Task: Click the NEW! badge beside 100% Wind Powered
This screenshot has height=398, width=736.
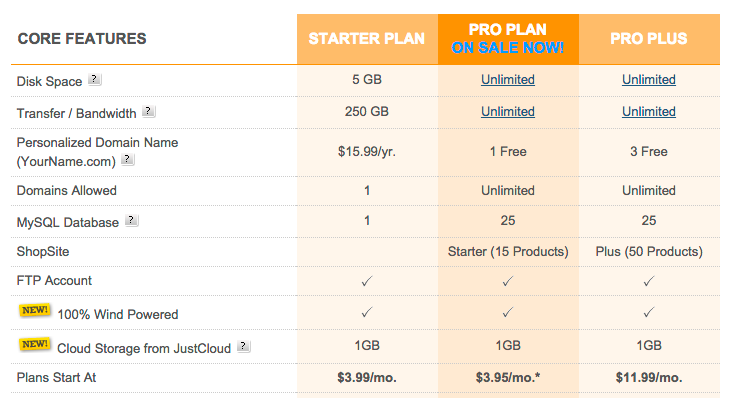Action: (x=35, y=311)
